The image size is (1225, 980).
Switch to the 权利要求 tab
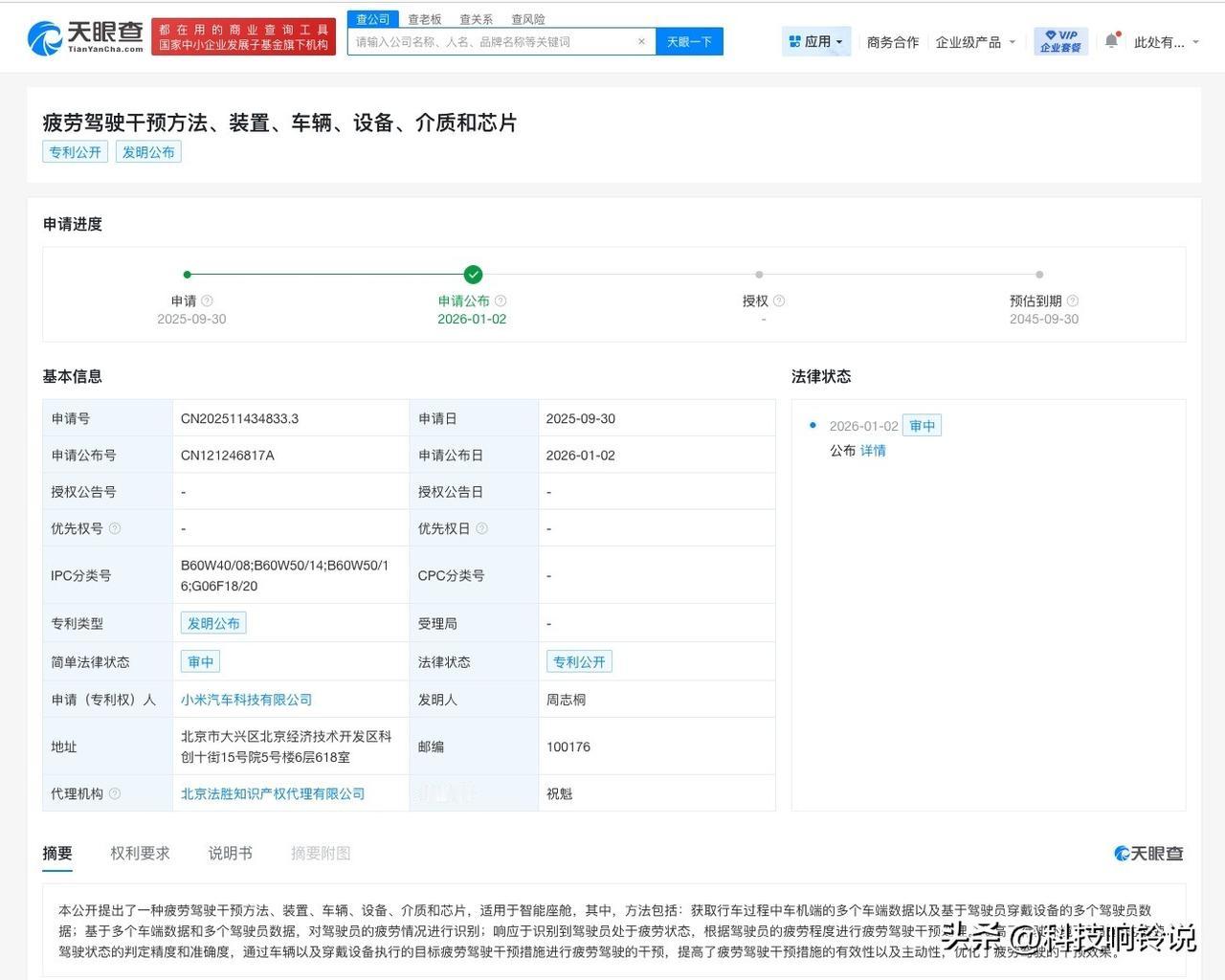[140, 853]
